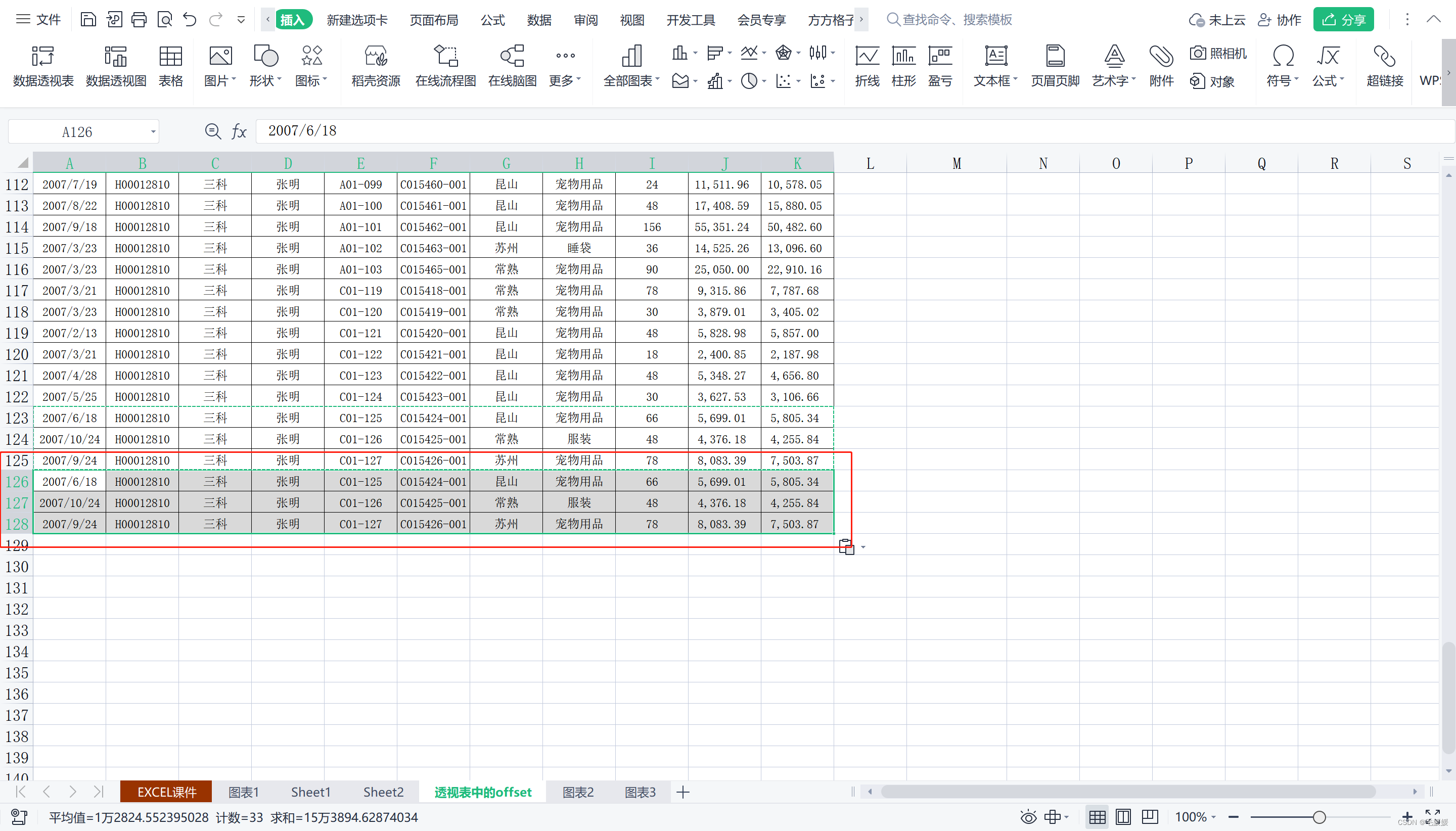The image size is (1456, 831).
Task: Collapse the ribbon with the top-right chevron
Action: [x=1433, y=19]
